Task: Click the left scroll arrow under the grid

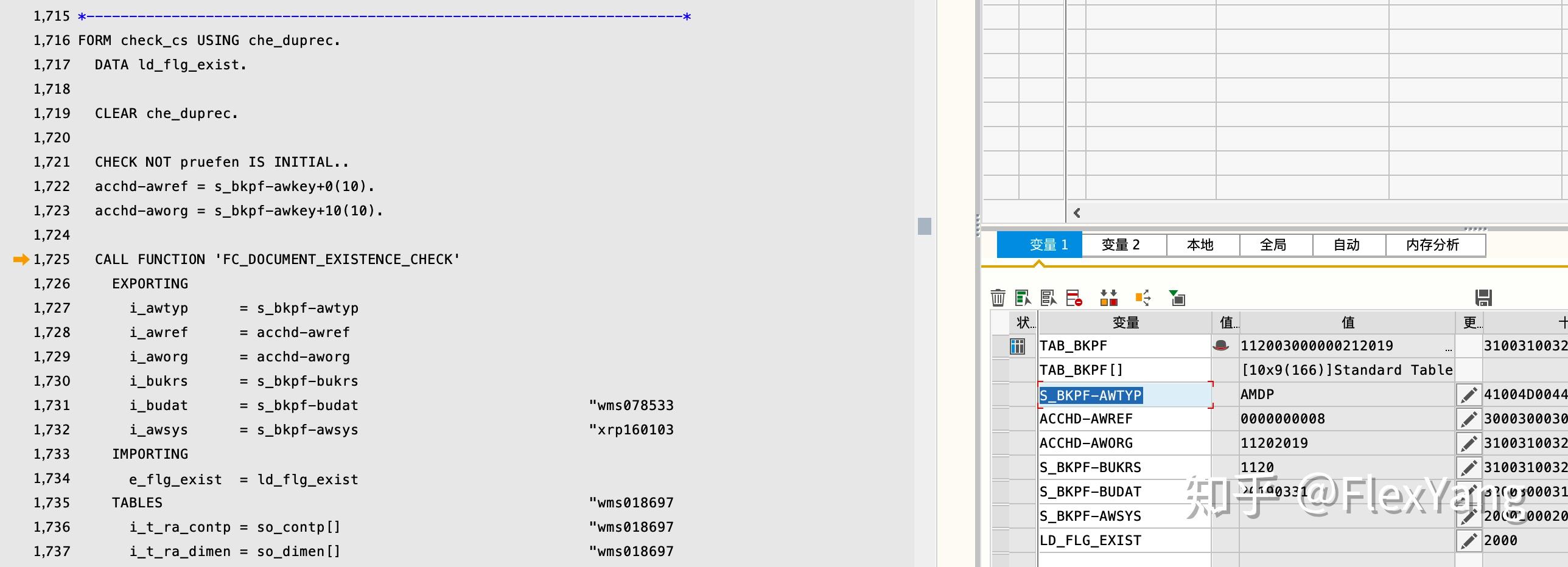Action: 1077,212
